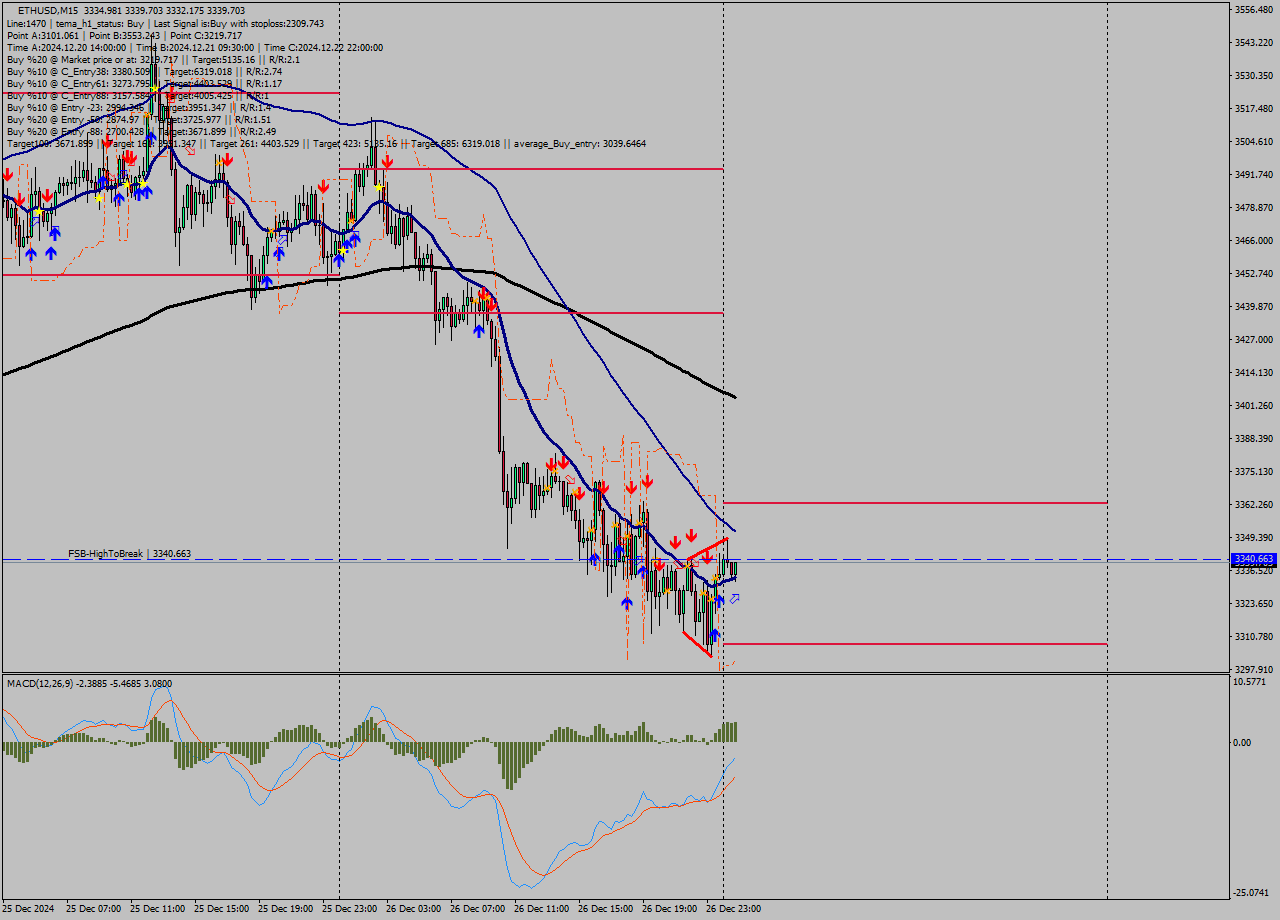Click time axis label 26 Dec 07:00
The height and width of the screenshot is (920, 1280).
coord(478,909)
